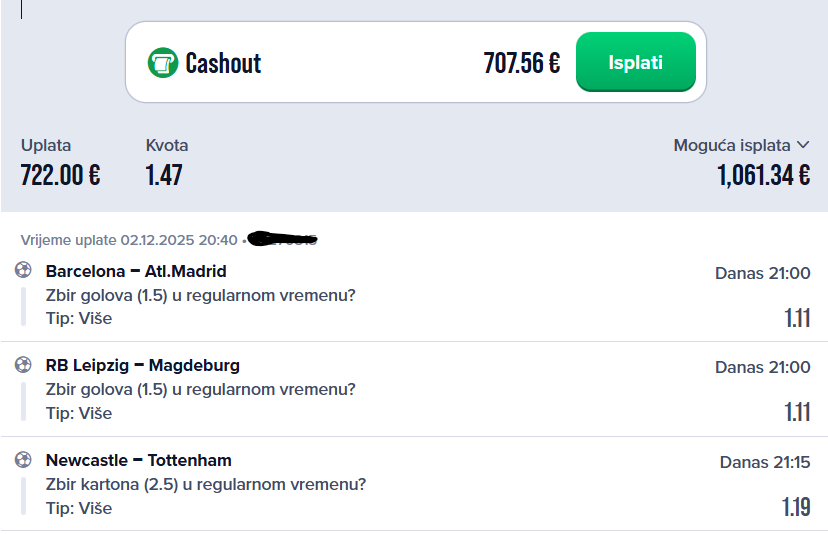
Task: Click the status bar beside Barcelona bet
Action: click(23, 306)
